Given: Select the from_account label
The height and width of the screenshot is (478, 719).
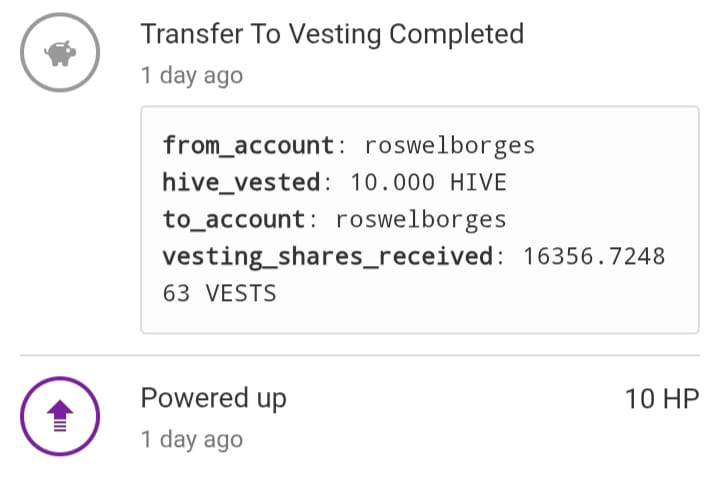Looking at the screenshot, I should (x=248, y=146).
